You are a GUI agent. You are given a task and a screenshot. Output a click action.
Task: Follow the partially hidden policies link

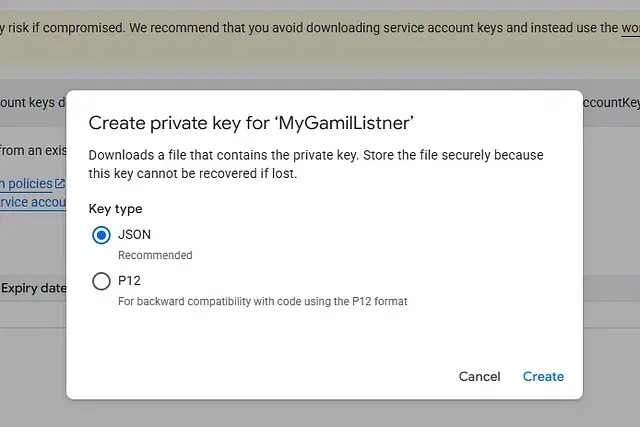coord(26,183)
